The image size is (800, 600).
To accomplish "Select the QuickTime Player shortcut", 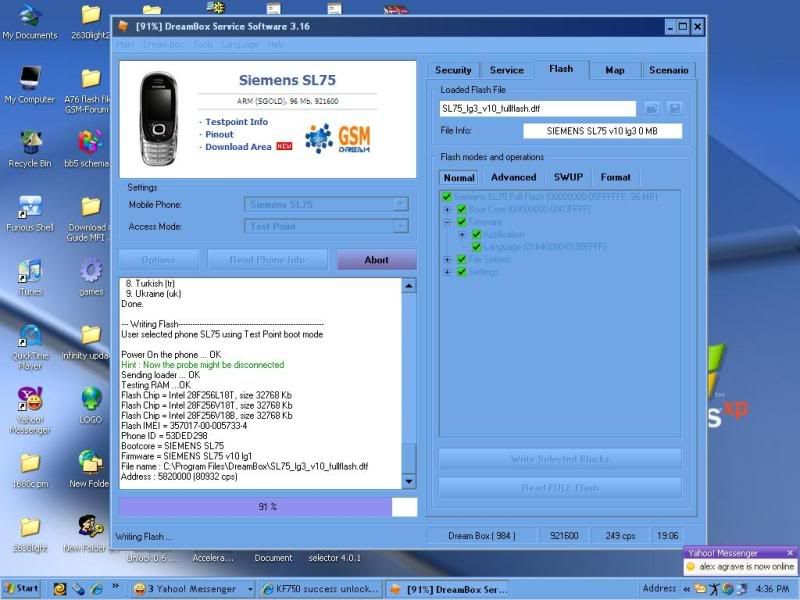I will (30, 346).
